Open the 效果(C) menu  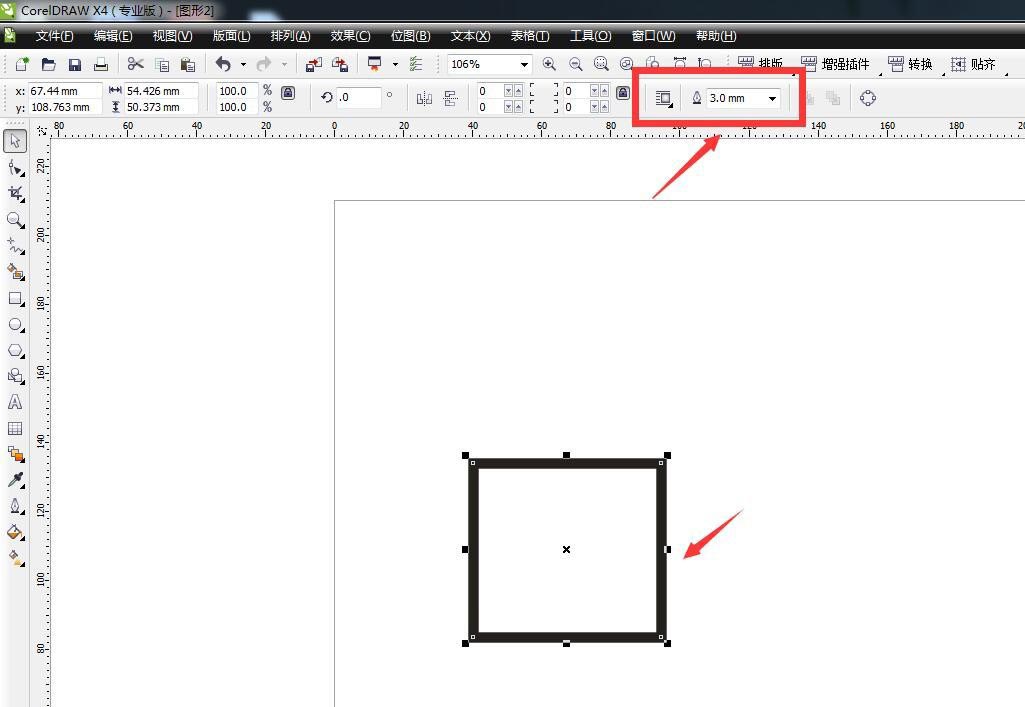pos(350,36)
